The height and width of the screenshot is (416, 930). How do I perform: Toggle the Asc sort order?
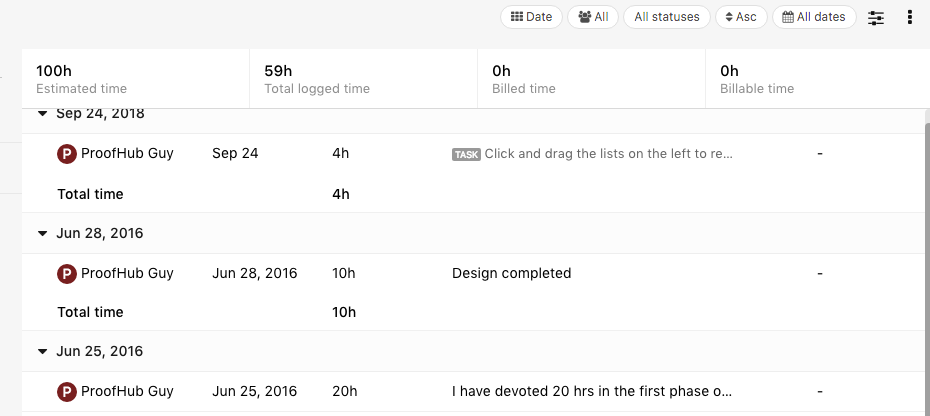tap(741, 17)
